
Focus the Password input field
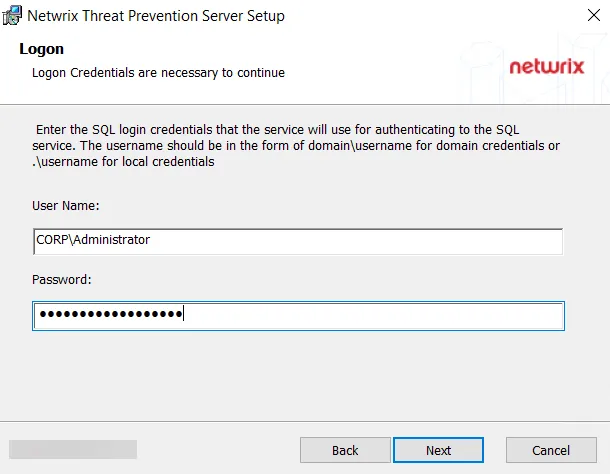coord(298,316)
